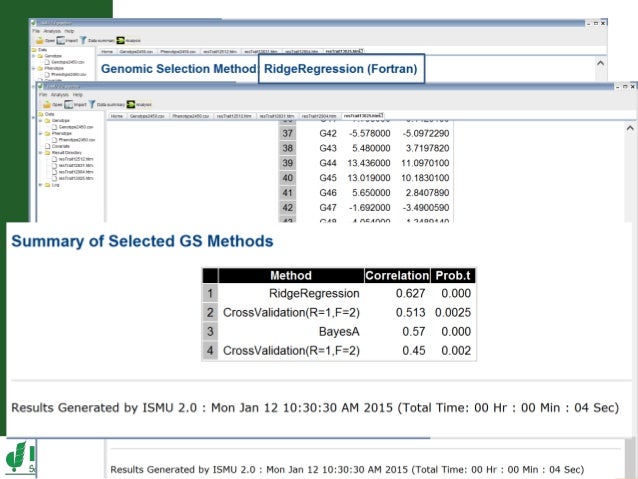638x479 pixels.
Task: Click the RidgeRegression (Fortran) heading text
Action: (x=341, y=69)
